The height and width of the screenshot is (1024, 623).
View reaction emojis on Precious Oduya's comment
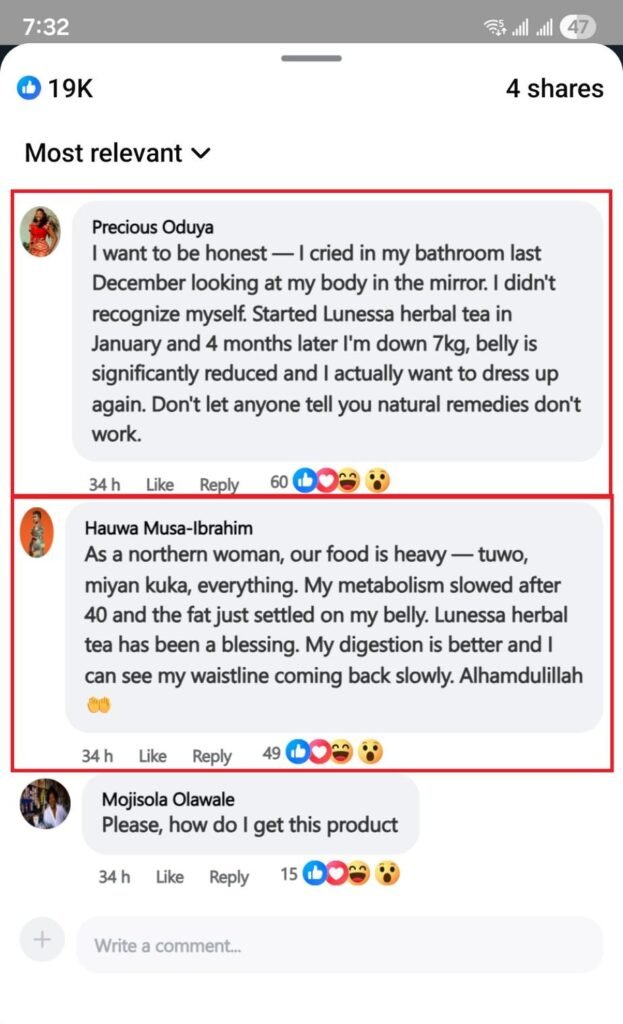coord(341,481)
